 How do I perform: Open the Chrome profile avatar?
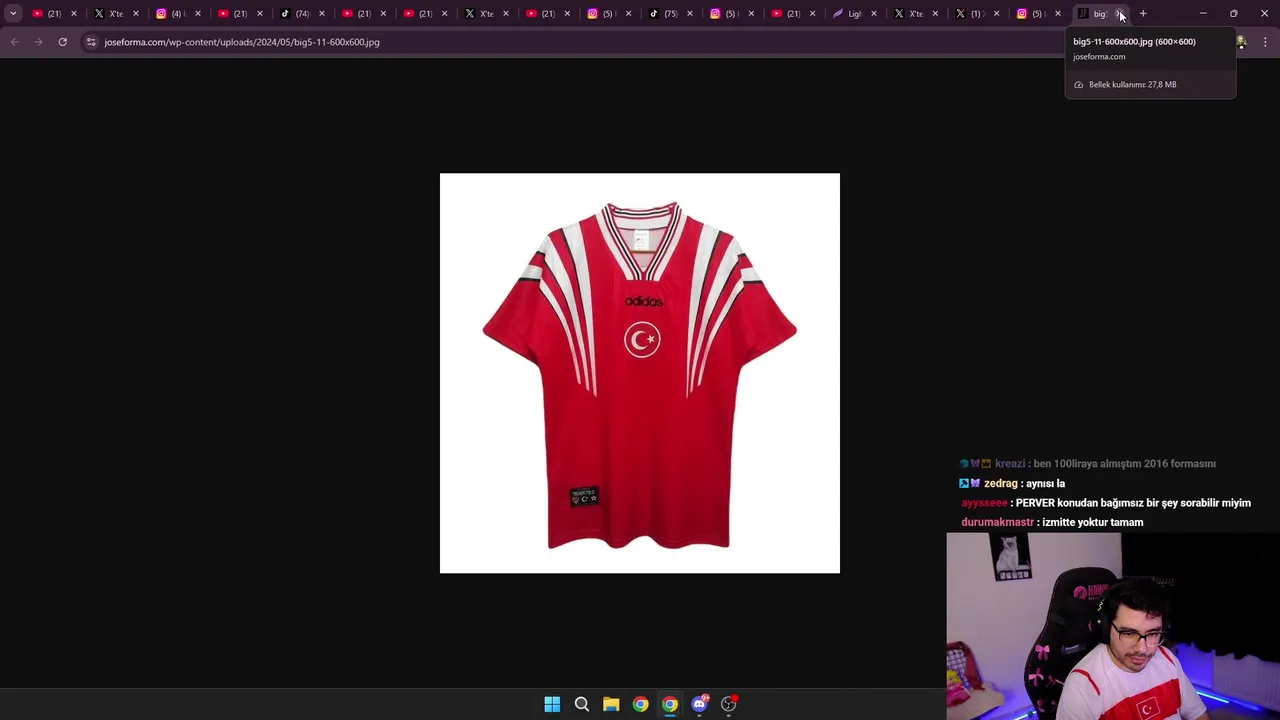[1241, 42]
